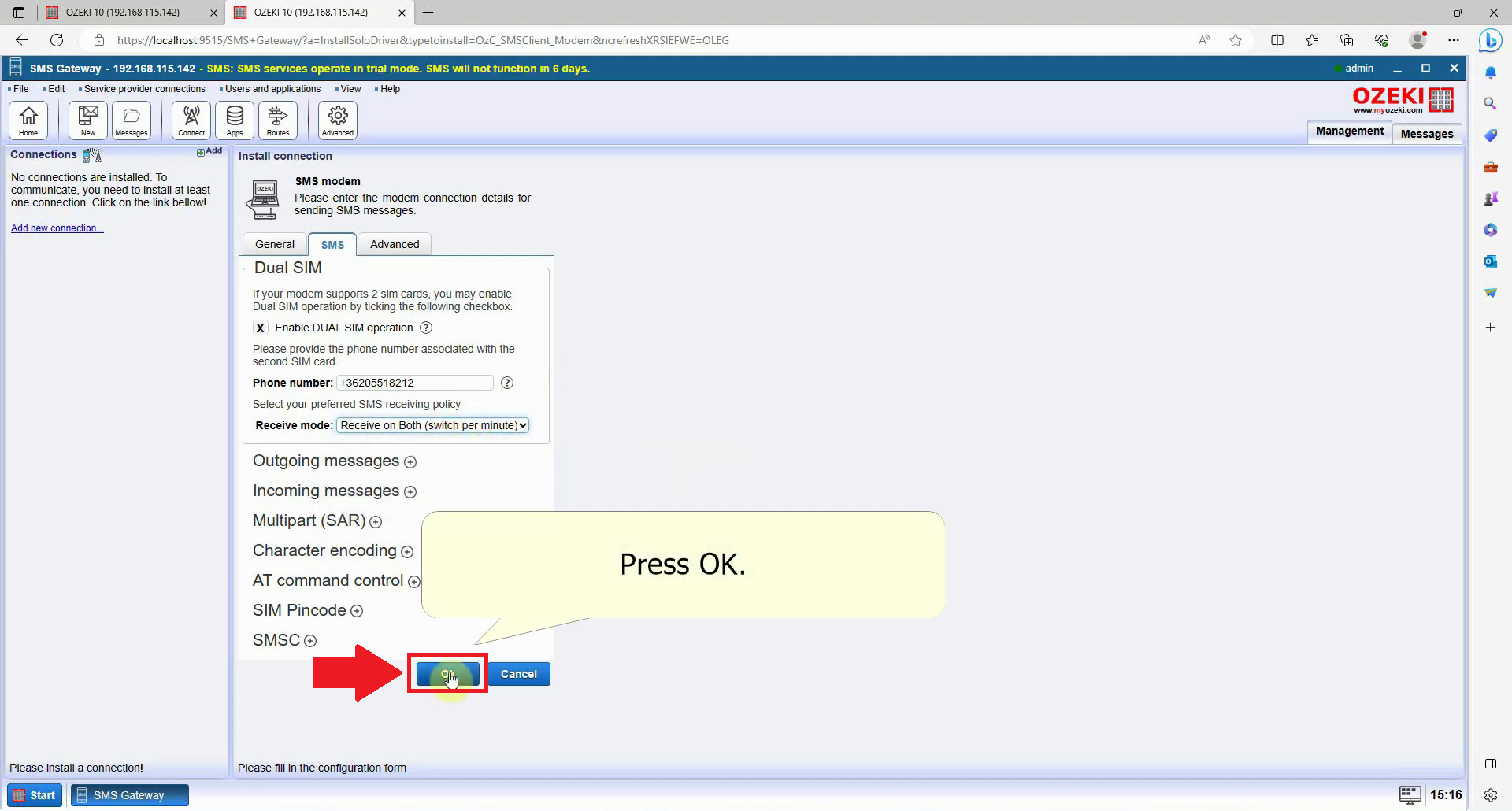
Task: Expand the Outgoing messages section
Action: (x=410, y=462)
